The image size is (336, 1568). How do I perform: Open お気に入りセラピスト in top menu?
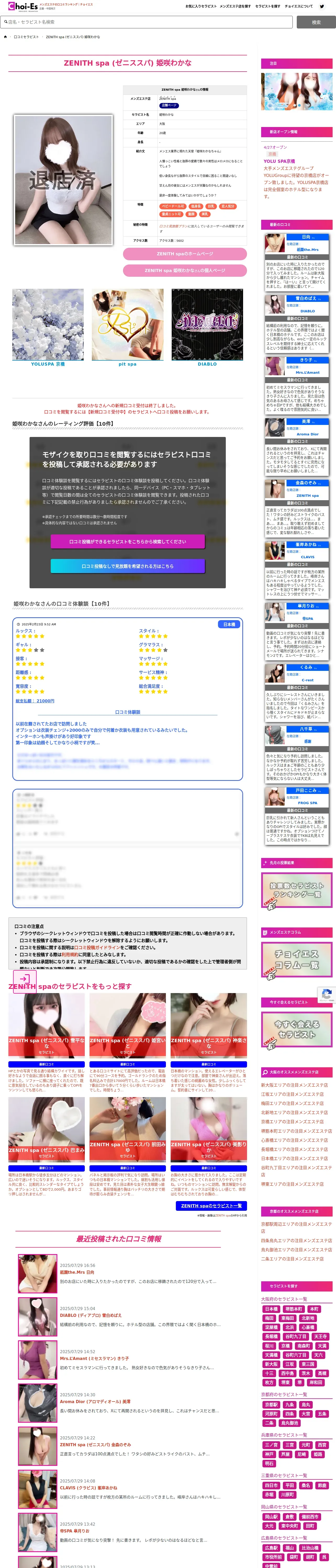click(201, 6)
